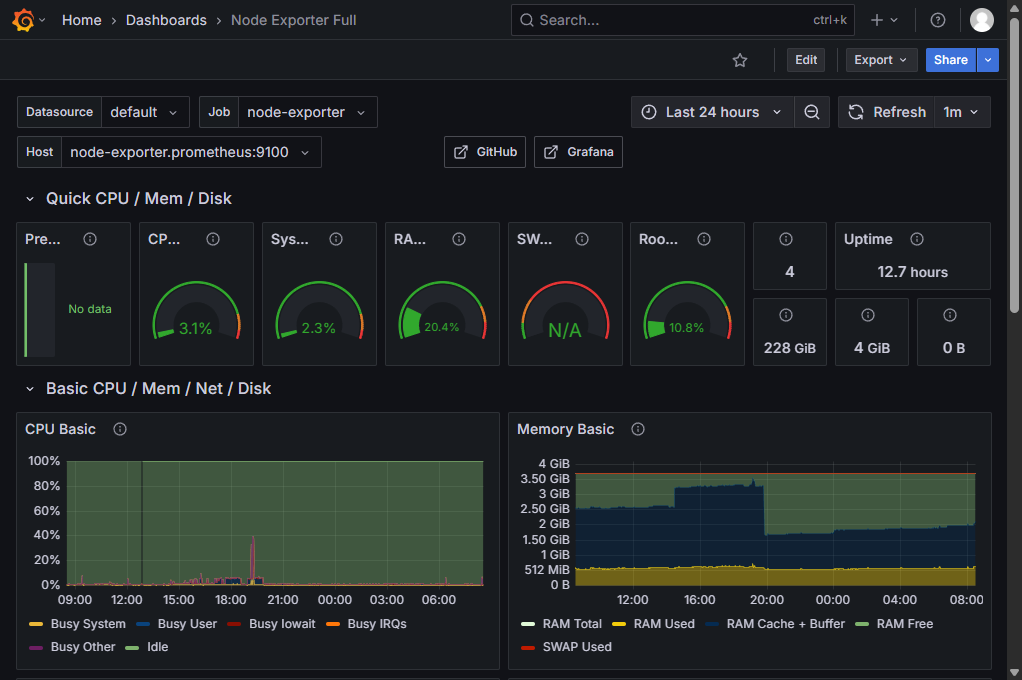
Task: Open the Datasource default dropdown
Action: tap(145, 112)
